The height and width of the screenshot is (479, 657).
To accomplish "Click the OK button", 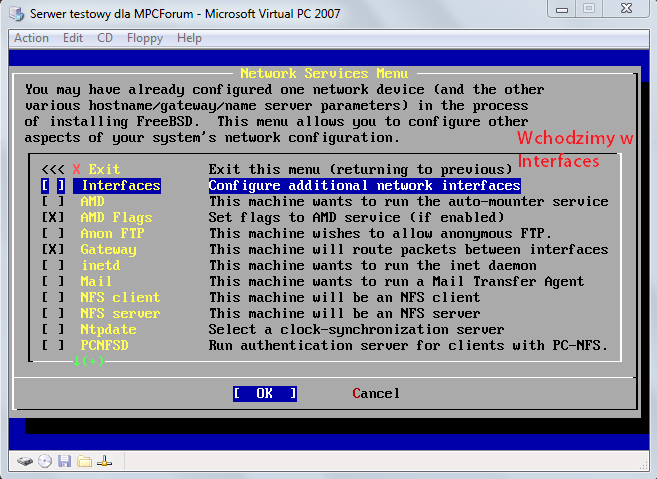I will [265, 394].
